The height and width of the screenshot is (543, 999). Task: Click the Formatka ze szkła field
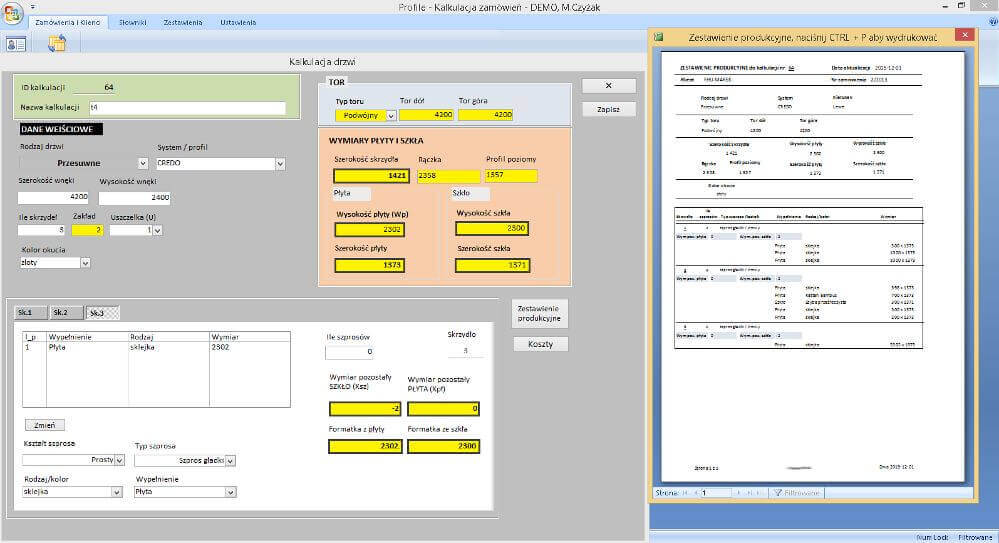[x=443, y=446]
